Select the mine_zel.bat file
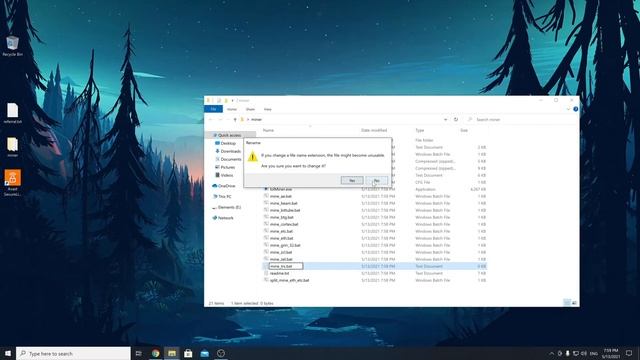The height and width of the screenshot is (360, 640). (x=281, y=259)
